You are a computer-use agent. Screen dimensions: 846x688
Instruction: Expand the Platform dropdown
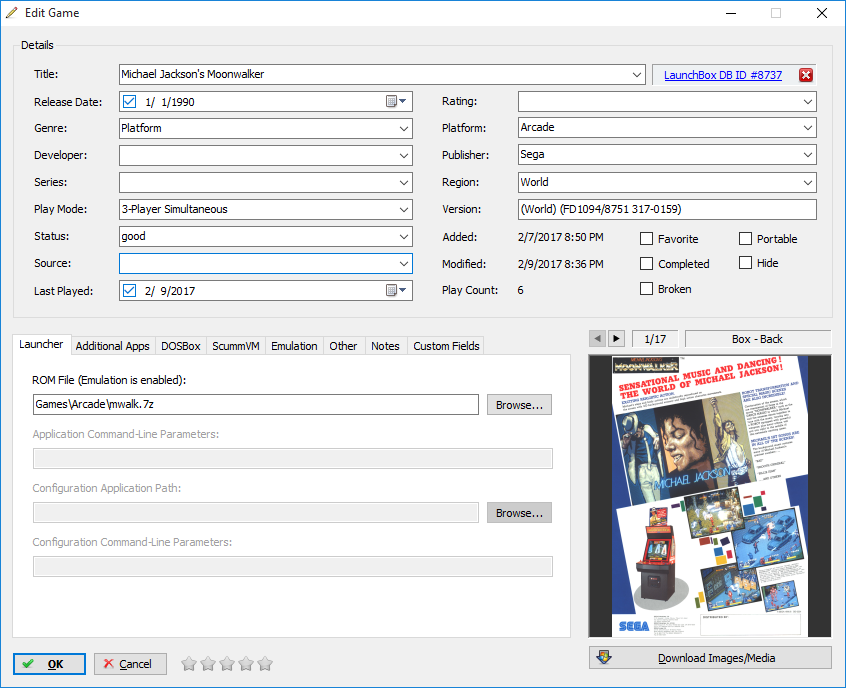coord(808,128)
